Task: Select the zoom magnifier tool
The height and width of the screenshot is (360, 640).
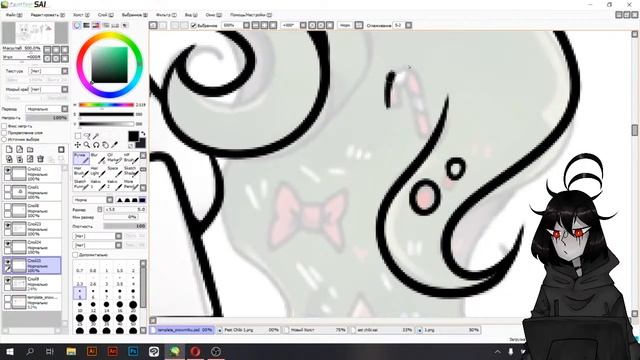Action: point(87,144)
